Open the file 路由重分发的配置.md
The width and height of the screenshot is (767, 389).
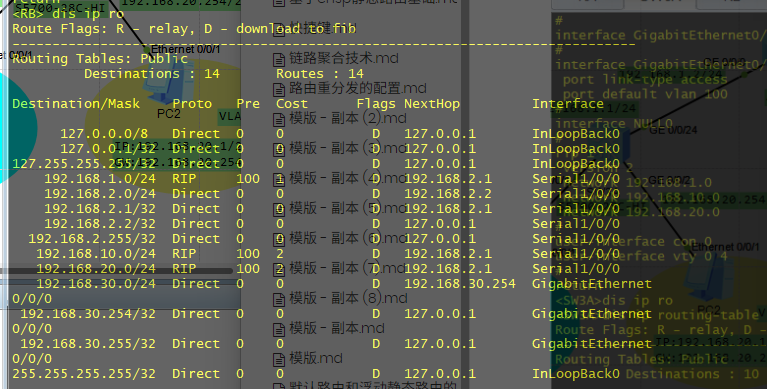[358, 88]
